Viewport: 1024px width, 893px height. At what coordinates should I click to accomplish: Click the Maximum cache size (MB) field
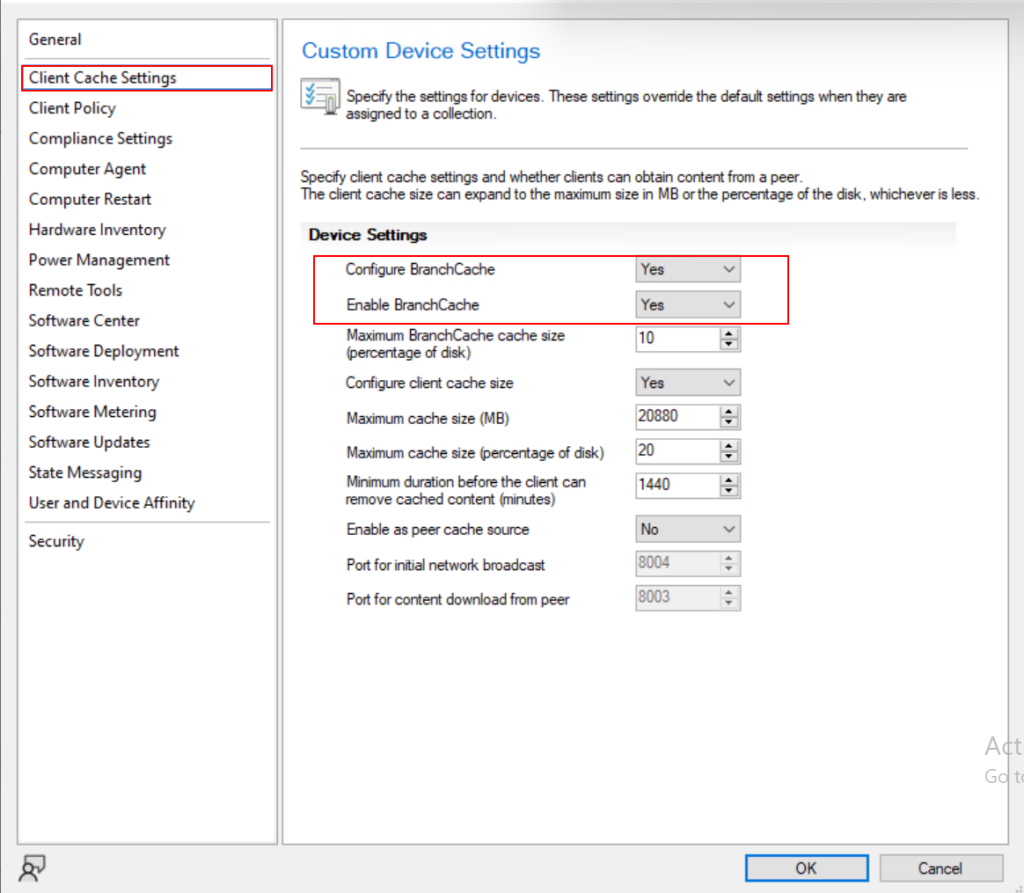coord(677,417)
